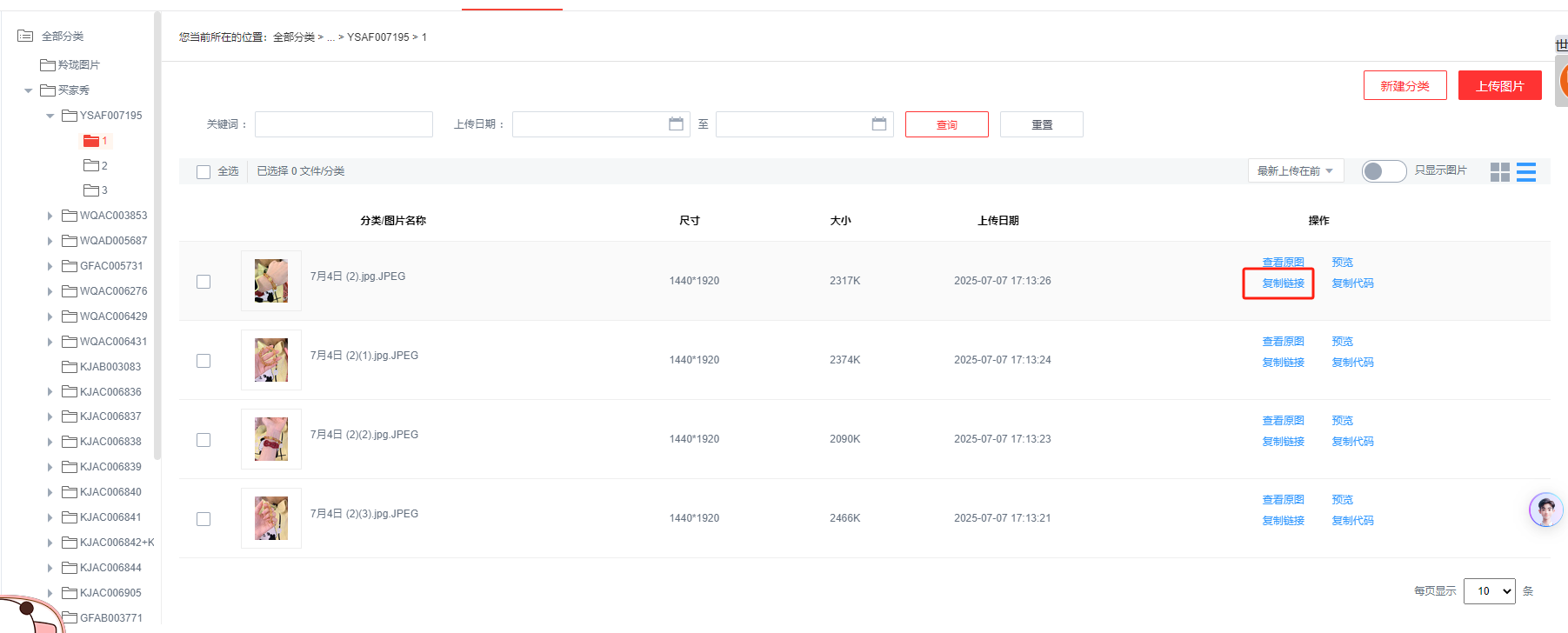Select KJAB003083 in the folder tree

tap(110, 367)
